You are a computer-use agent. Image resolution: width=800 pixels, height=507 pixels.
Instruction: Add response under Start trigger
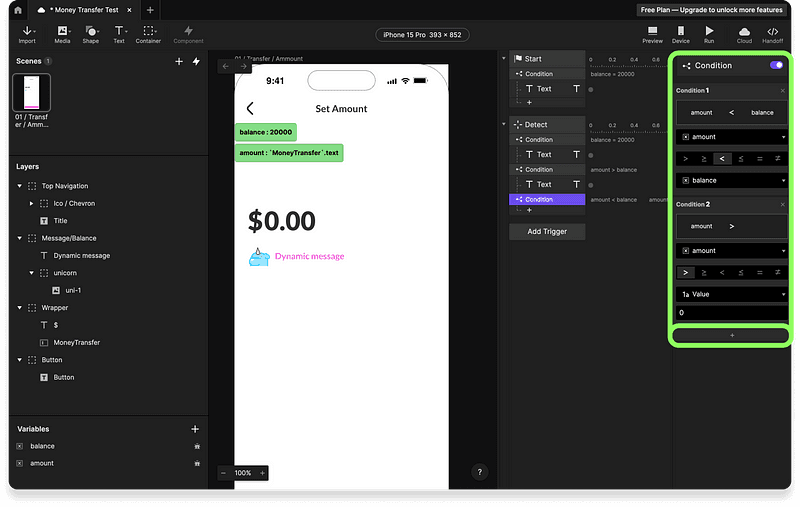529,103
